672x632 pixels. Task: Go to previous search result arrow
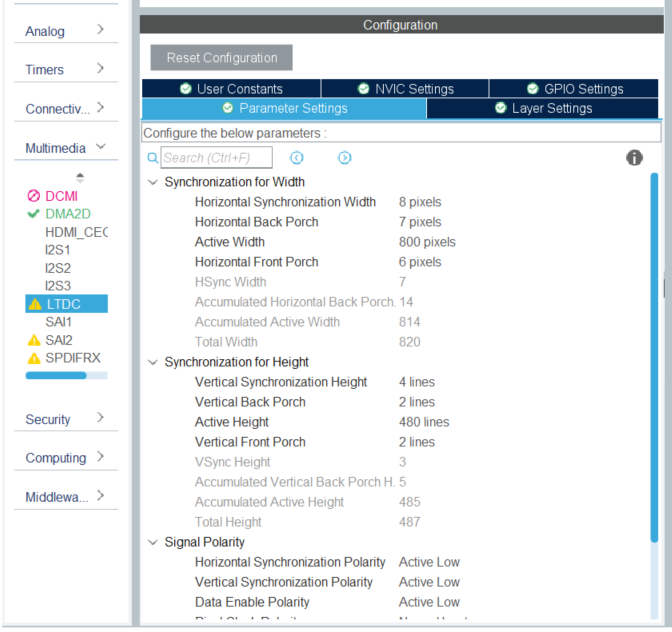[x=297, y=158]
